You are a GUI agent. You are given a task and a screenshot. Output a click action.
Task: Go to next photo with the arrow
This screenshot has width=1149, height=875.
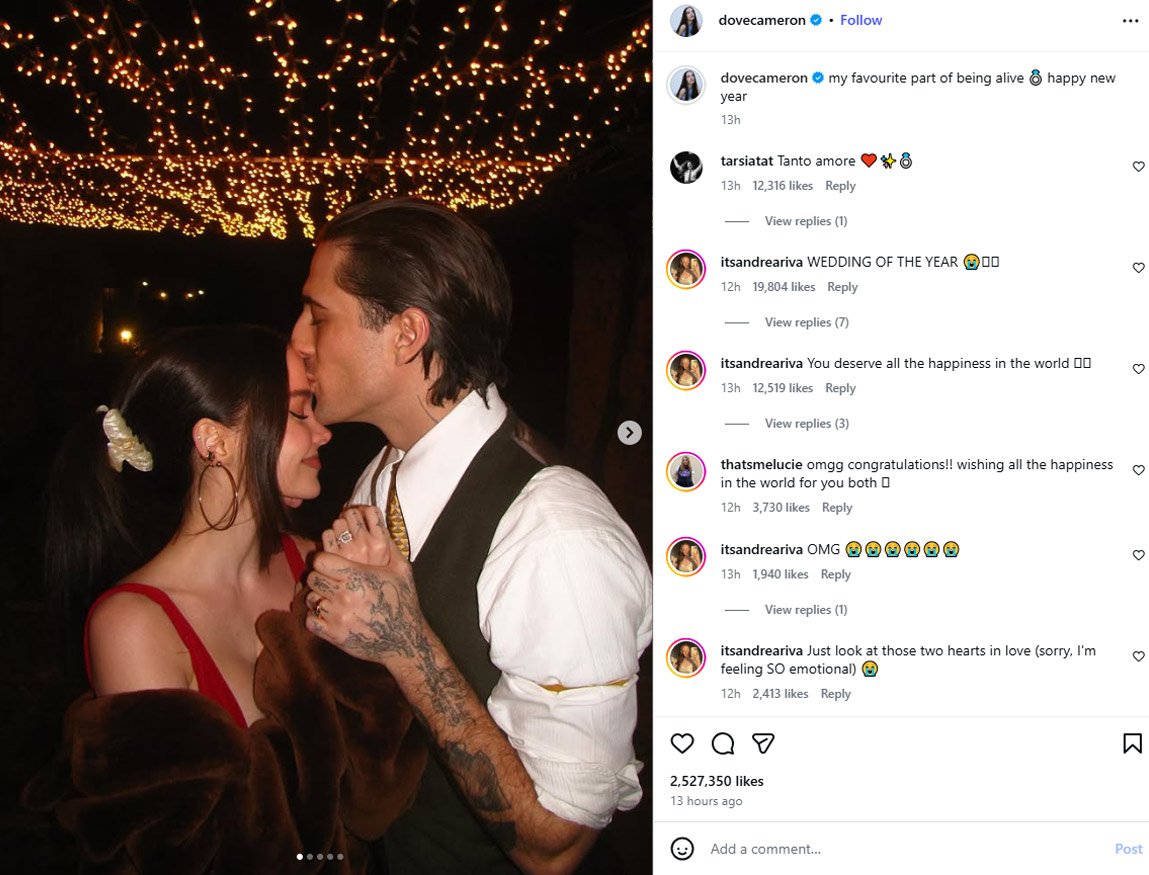coord(629,432)
